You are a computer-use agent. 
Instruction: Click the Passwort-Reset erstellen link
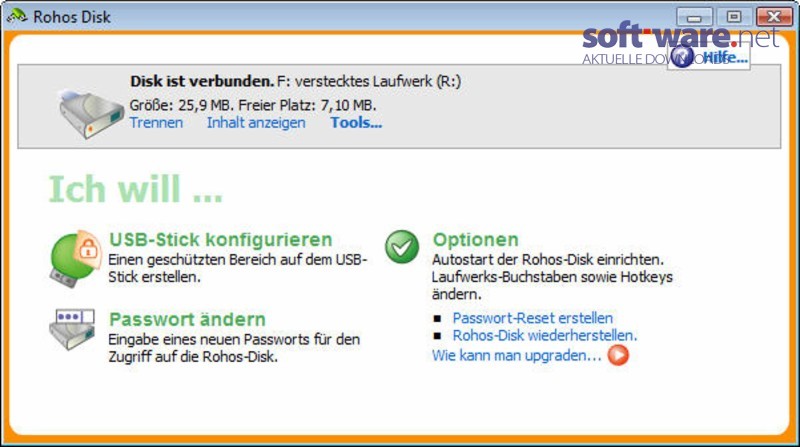pos(533,318)
